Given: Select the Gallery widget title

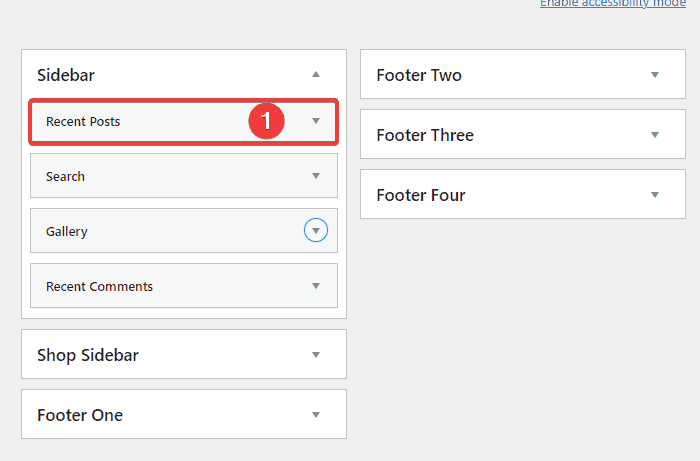Looking at the screenshot, I should (x=67, y=232).
